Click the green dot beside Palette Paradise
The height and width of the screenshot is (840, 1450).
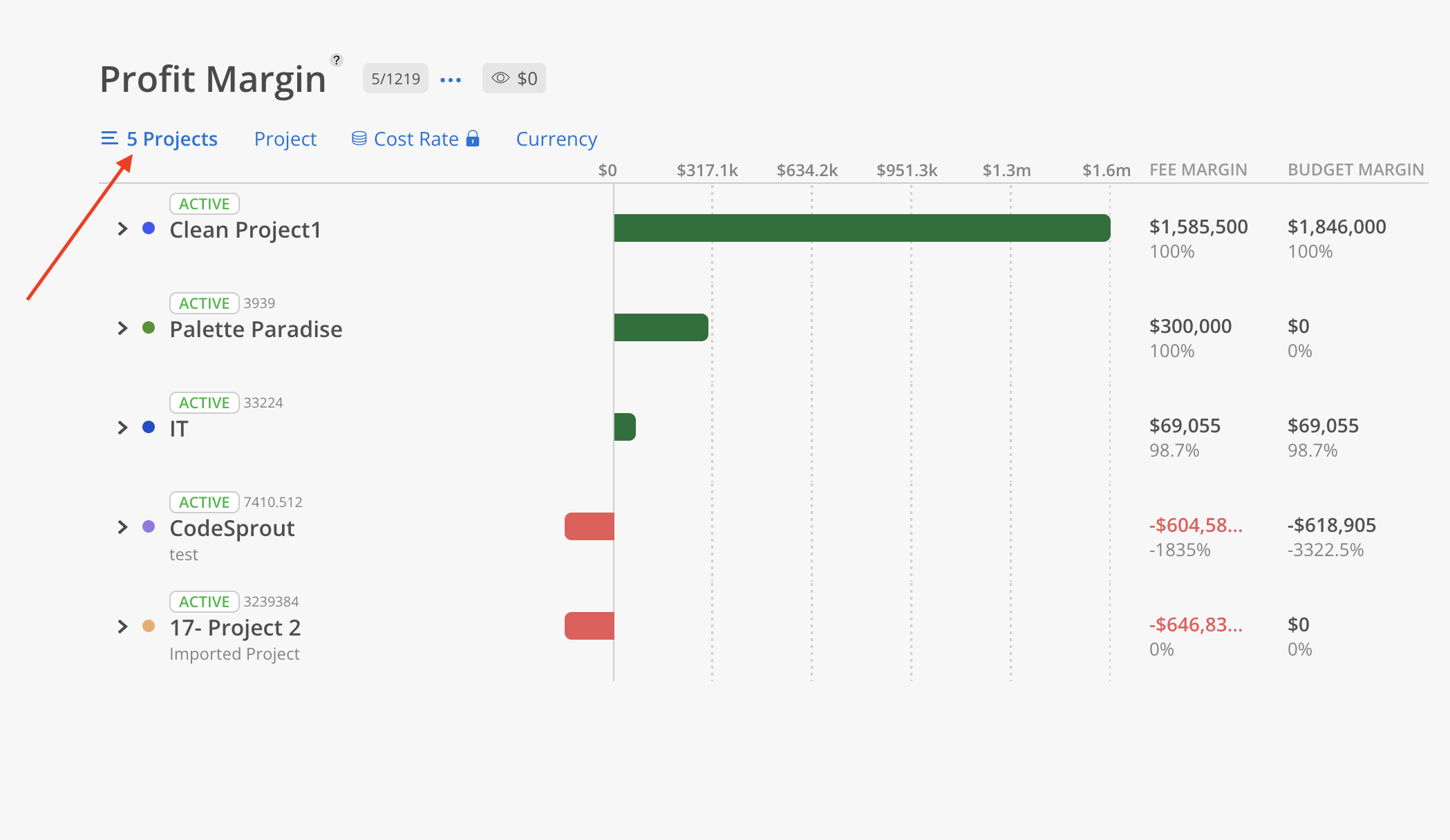point(149,327)
